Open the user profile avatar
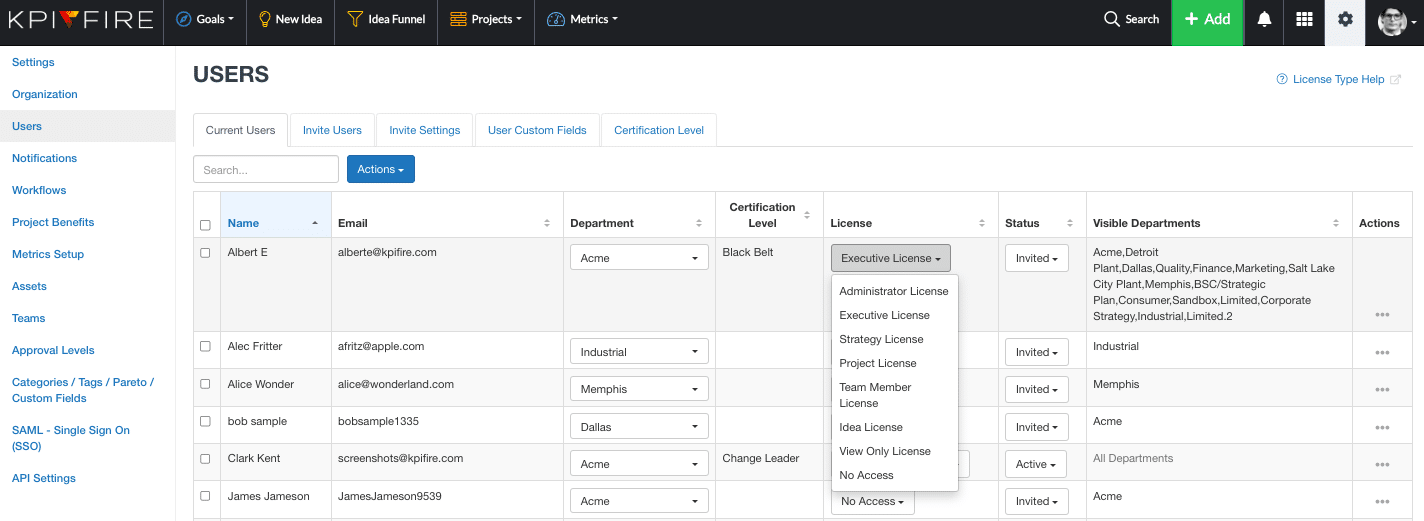The height and width of the screenshot is (521, 1424). coord(1392,21)
